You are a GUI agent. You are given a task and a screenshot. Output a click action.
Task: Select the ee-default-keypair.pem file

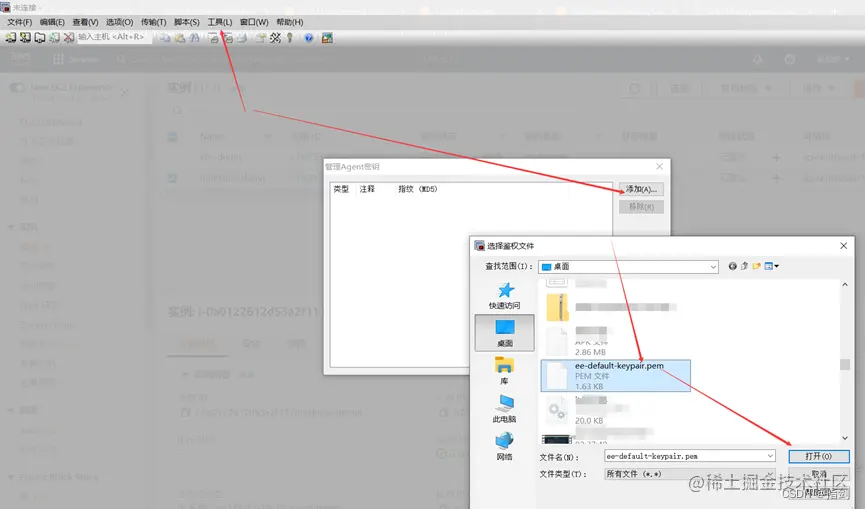(x=615, y=376)
